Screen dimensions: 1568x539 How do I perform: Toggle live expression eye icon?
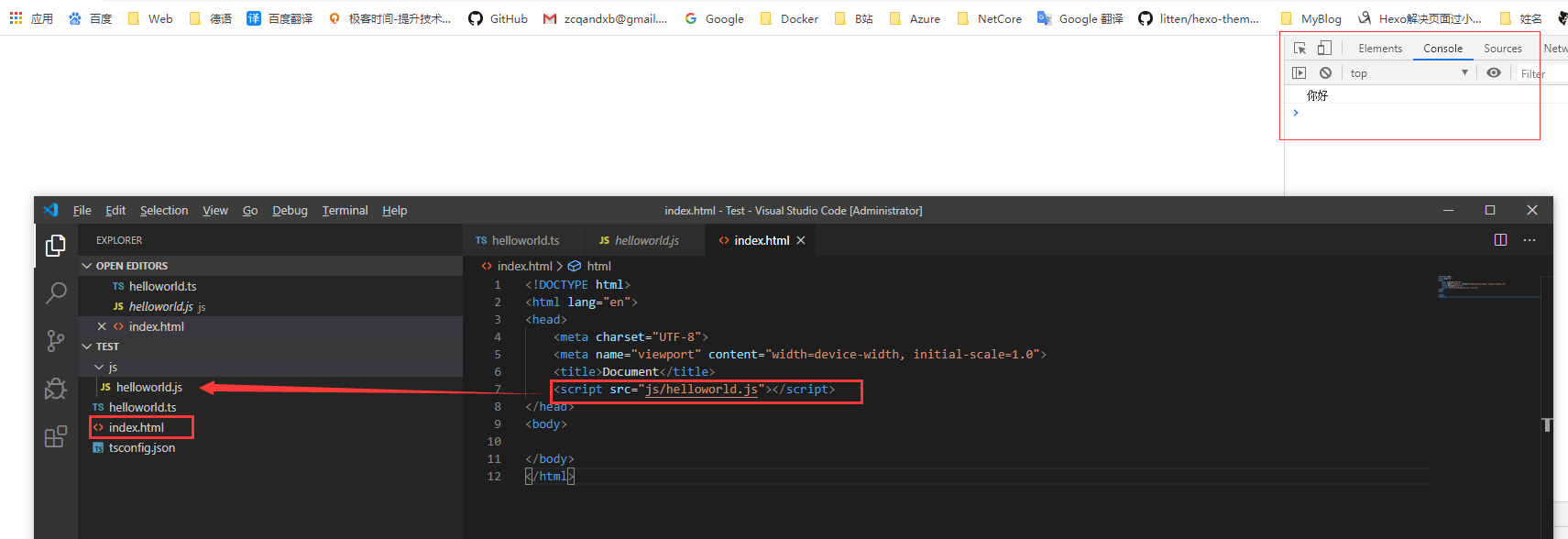point(1494,73)
